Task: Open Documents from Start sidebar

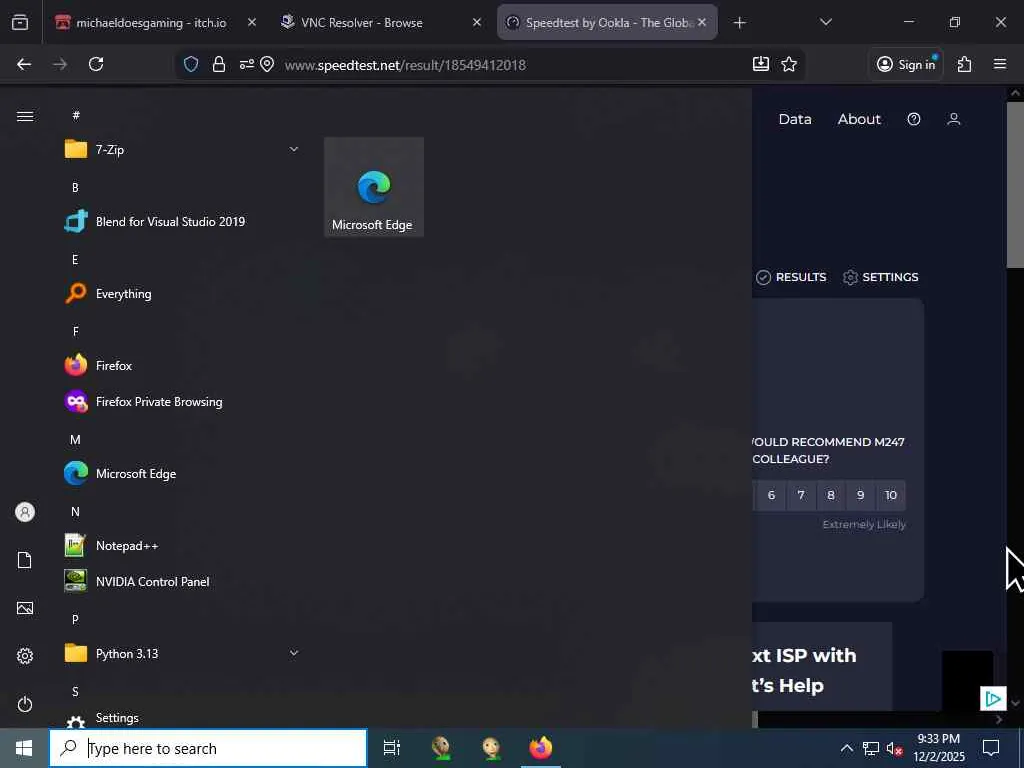Action: point(25,560)
